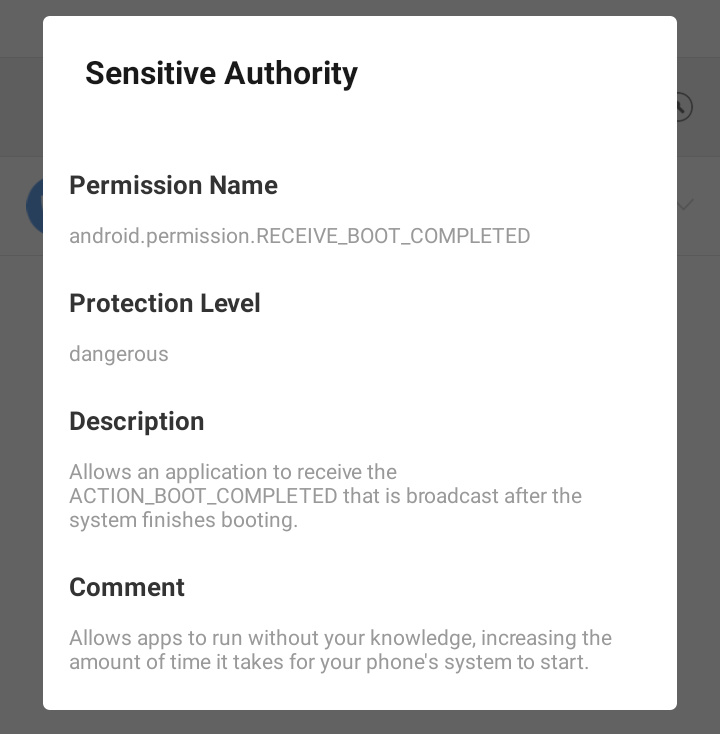Tap dimmed strip left of dialog near bottom

pos(21,609)
